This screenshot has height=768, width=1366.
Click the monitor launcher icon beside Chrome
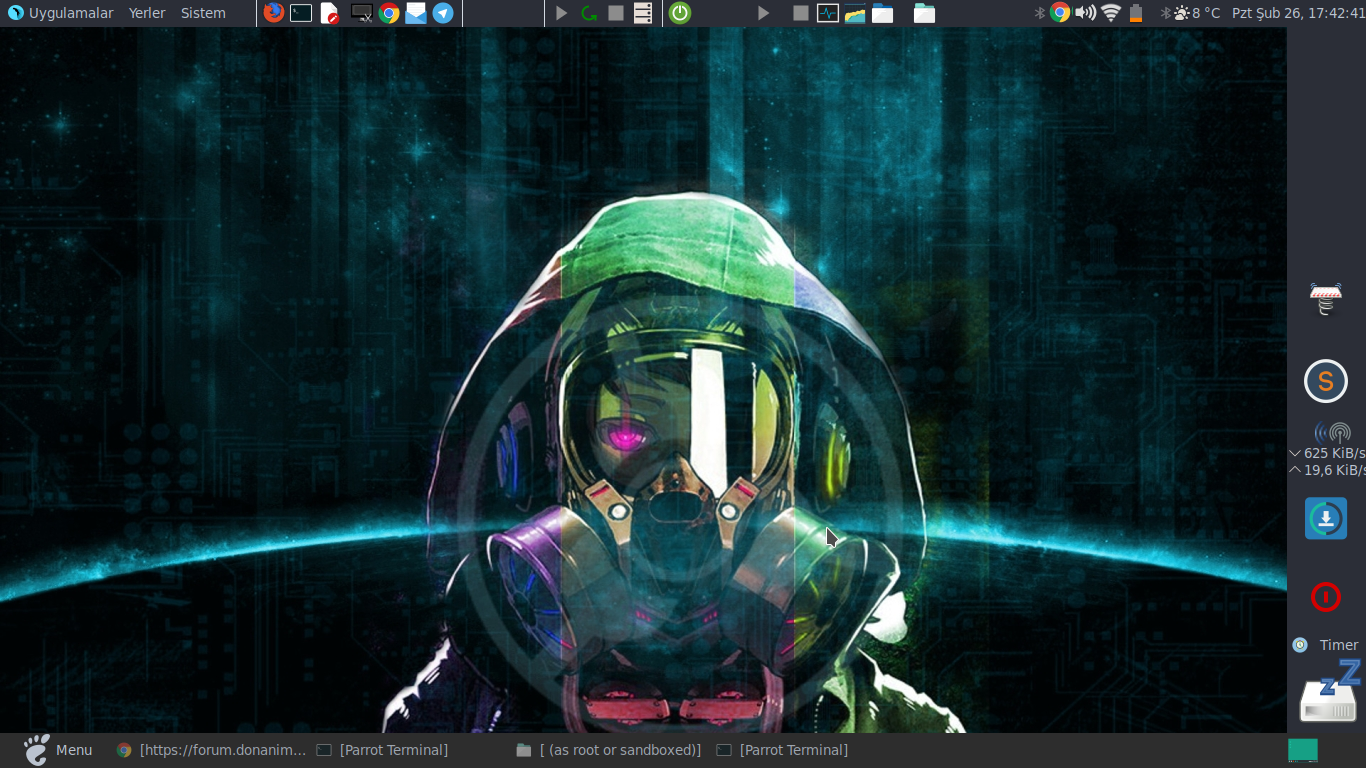click(362, 13)
